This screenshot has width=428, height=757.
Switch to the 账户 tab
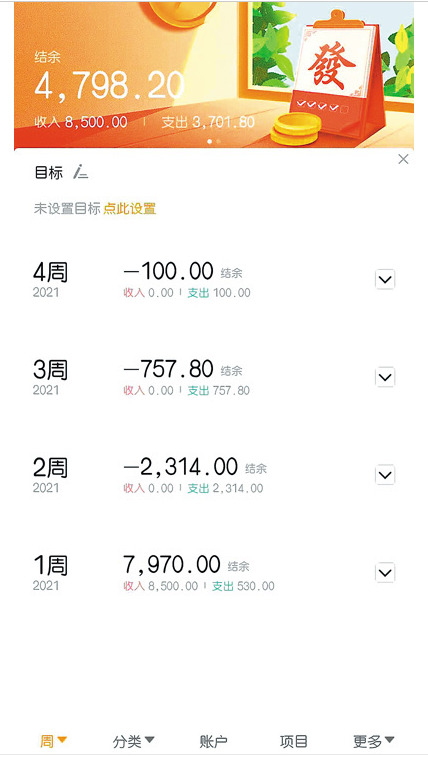click(x=213, y=741)
